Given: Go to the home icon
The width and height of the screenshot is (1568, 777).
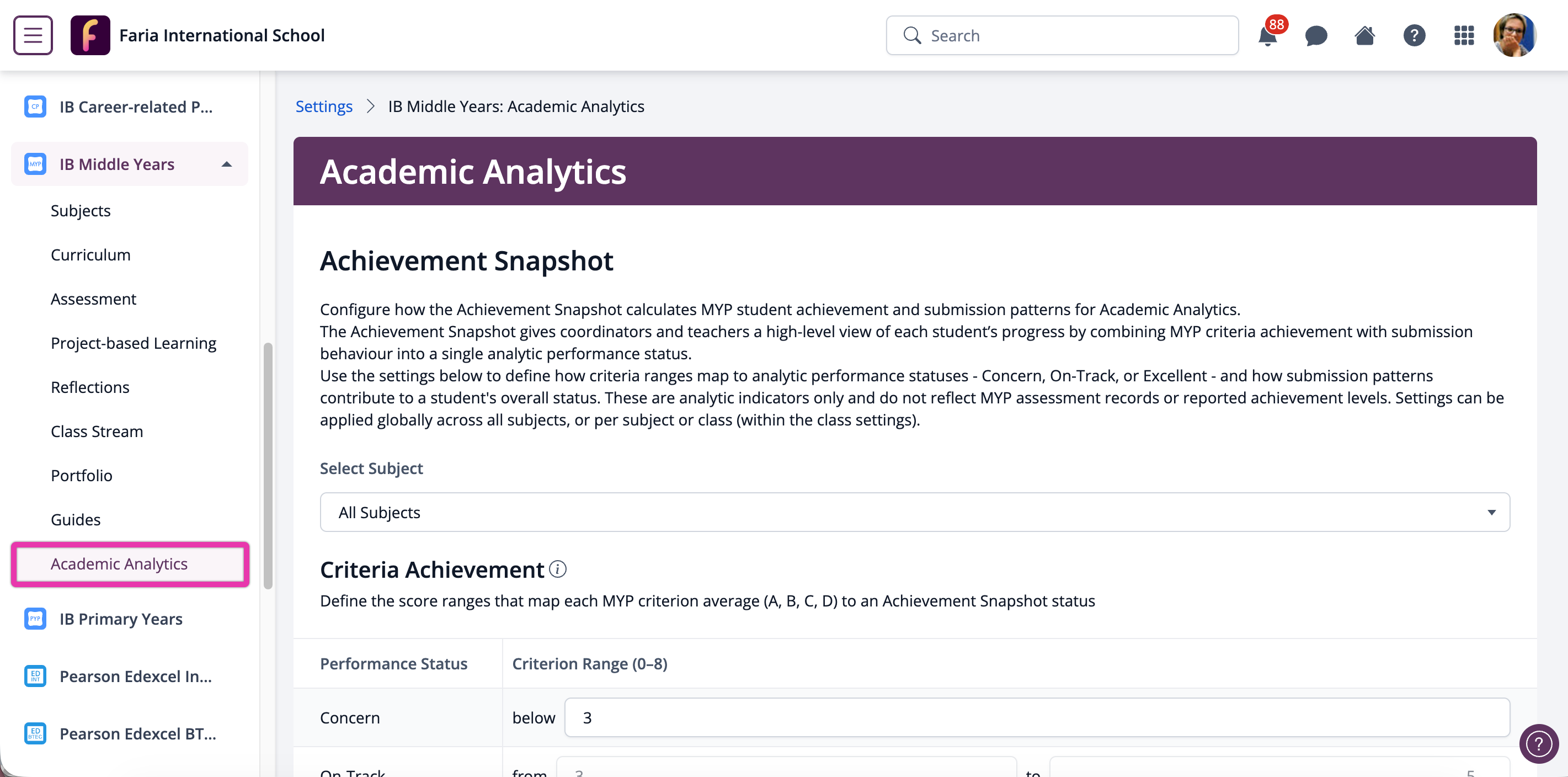Looking at the screenshot, I should click(1365, 35).
